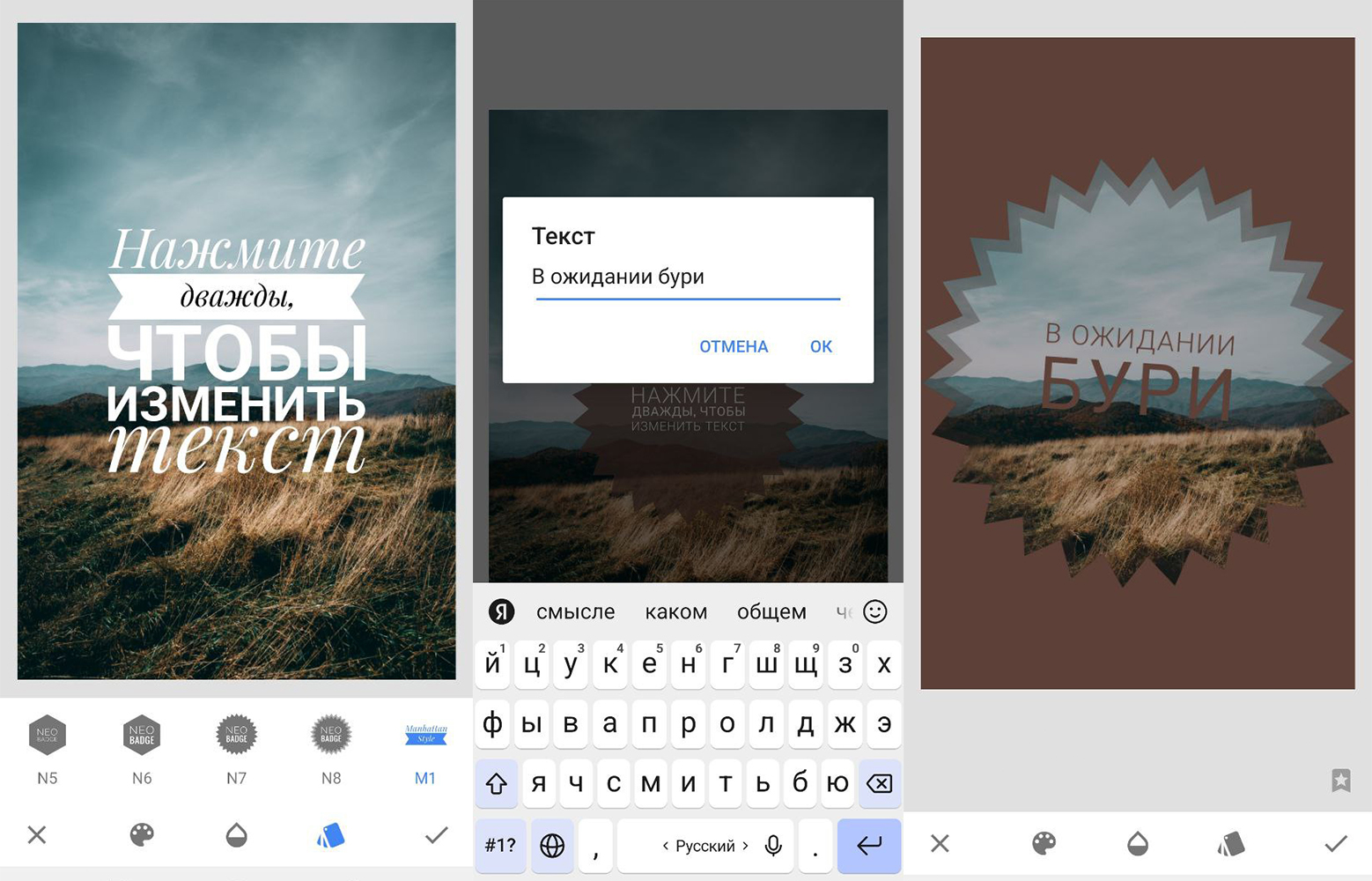Toggle the Shift key on keyboard
The image size is (1372, 881).
(497, 783)
